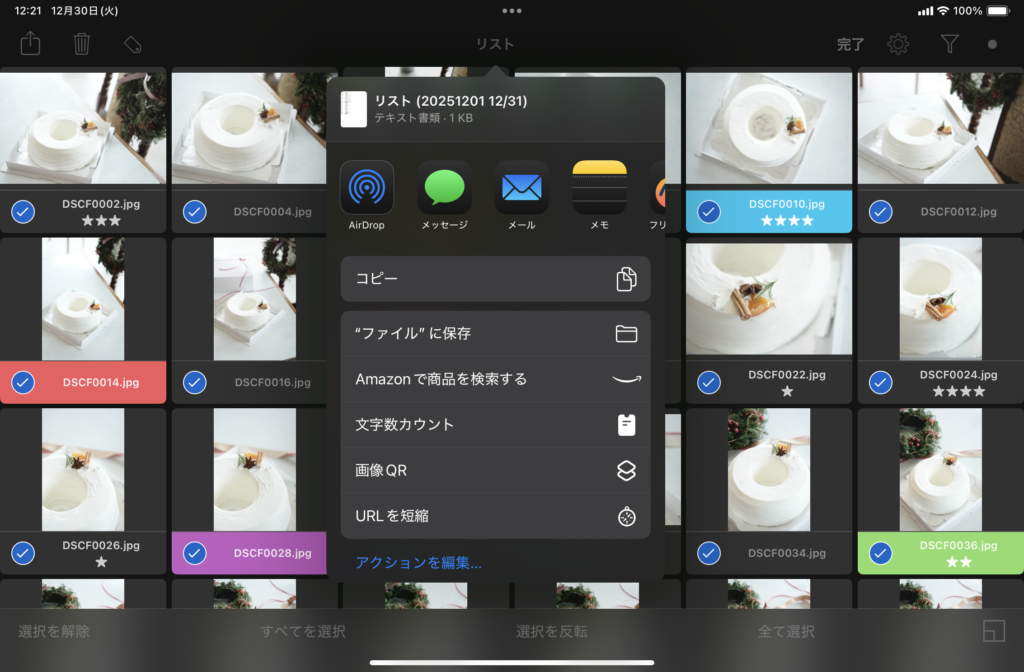Viewport: 1024px width, 672px height.
Task: Open settings with the gear icon
Action: (898, 44)
